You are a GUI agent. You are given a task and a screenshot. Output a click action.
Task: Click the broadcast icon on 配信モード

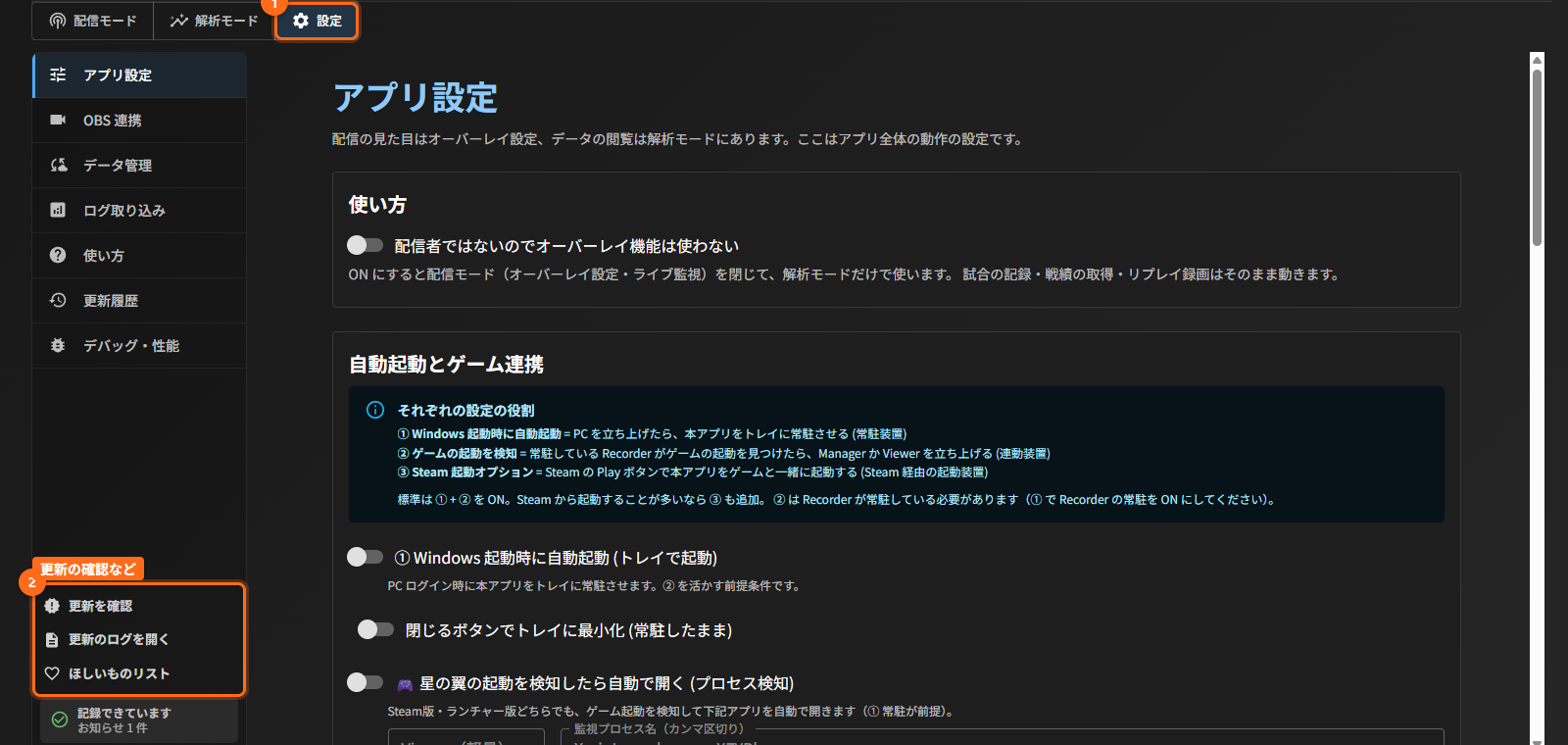point(58,21)
